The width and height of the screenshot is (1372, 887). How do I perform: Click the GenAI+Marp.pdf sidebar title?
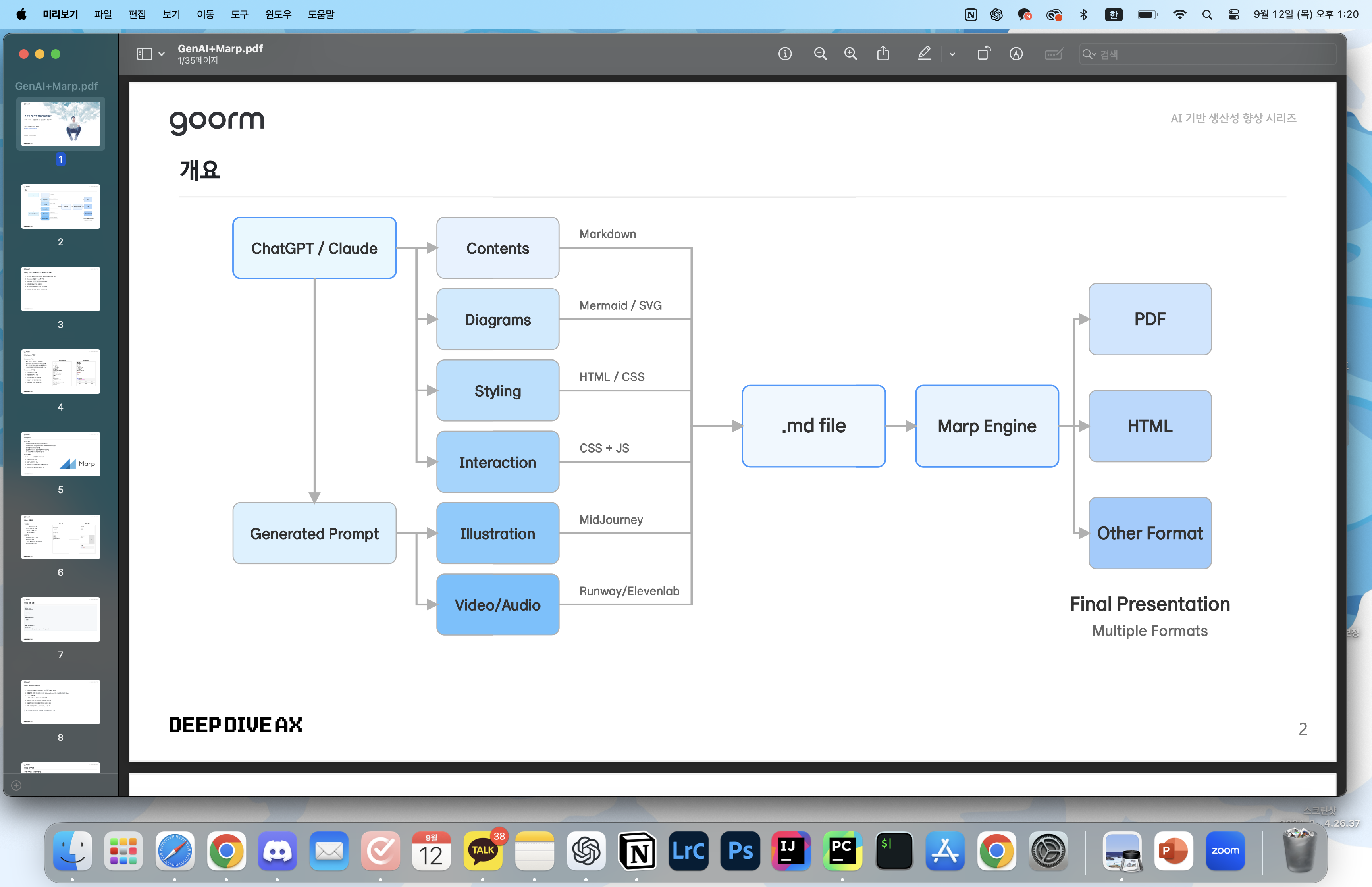point(56,86)
